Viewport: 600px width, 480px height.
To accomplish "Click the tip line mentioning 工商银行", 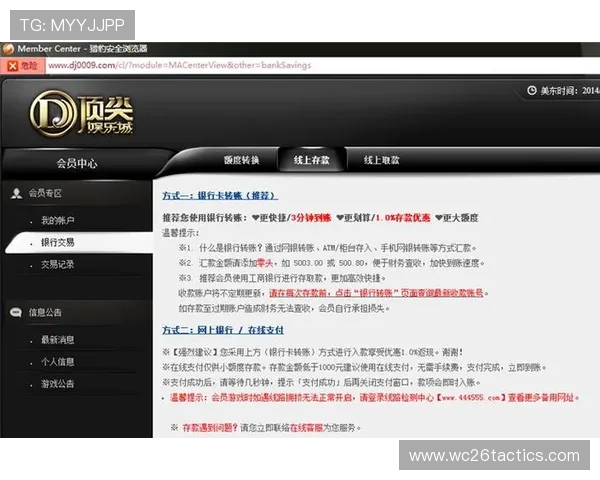I will click(282, 278).
